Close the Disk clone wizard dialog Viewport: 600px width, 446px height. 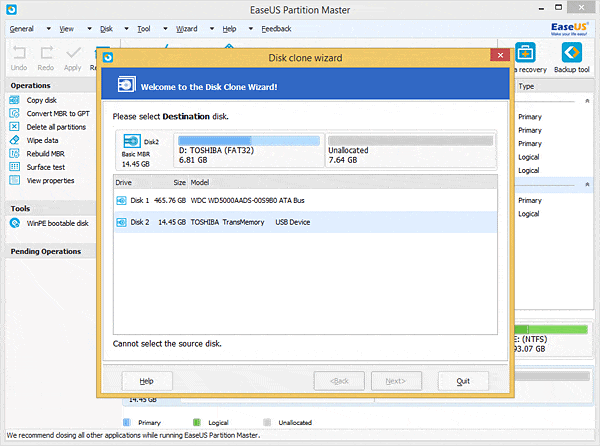coord(500,55)
